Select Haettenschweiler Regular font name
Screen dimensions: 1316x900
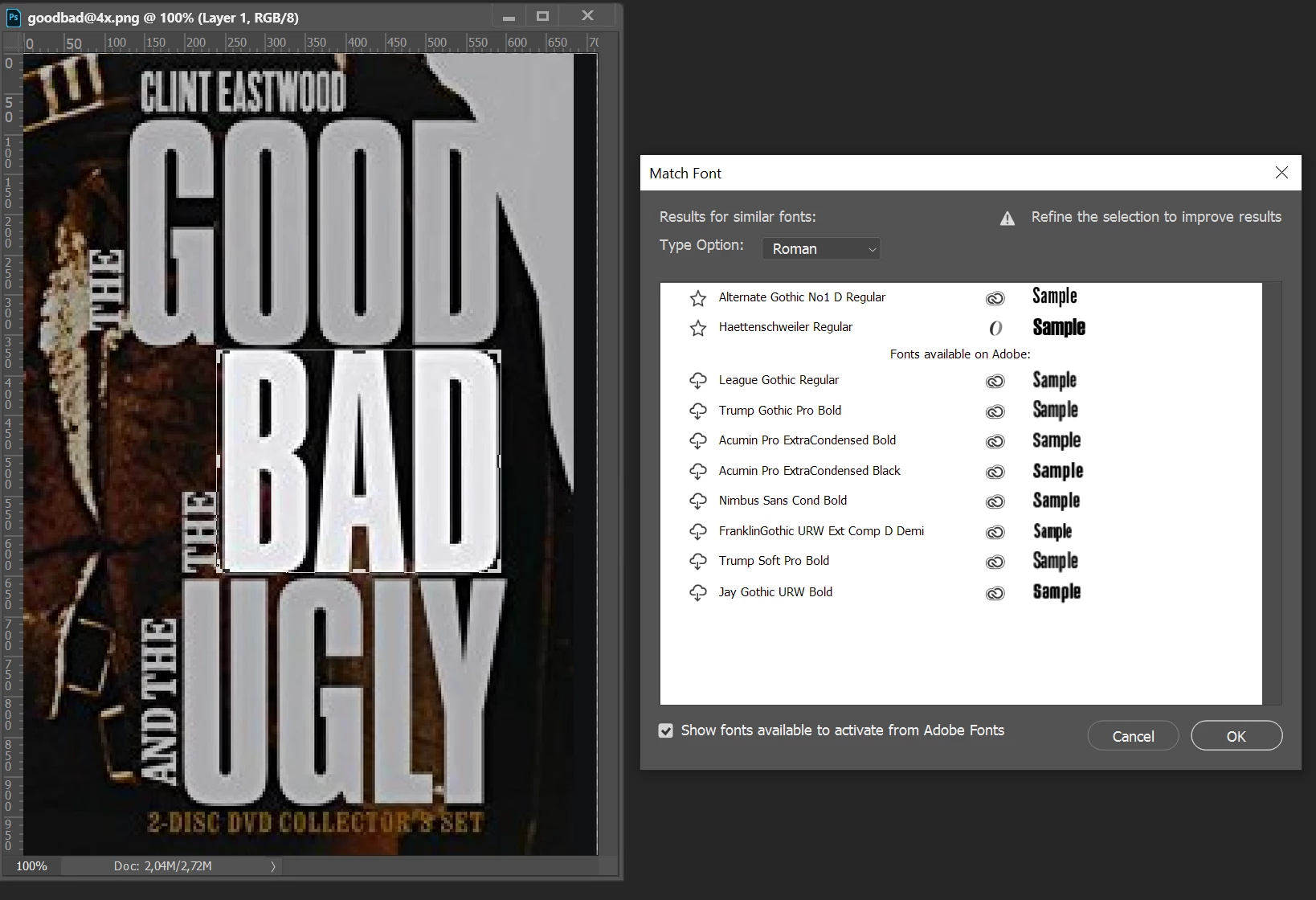pos(785,327)
